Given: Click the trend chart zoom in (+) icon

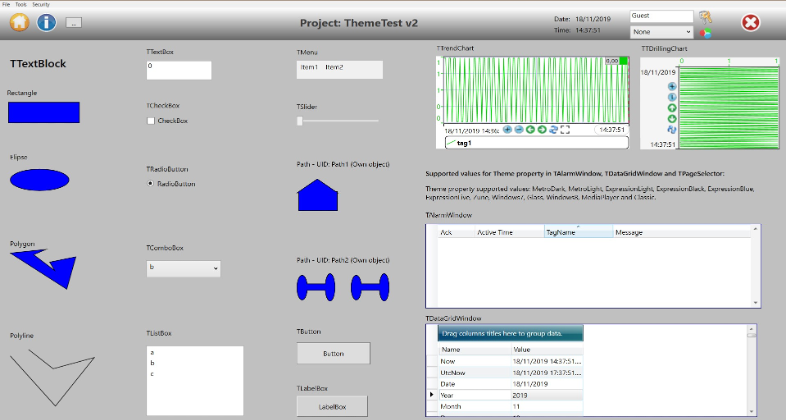Looking at the screenshot, I should click(507, 129).
